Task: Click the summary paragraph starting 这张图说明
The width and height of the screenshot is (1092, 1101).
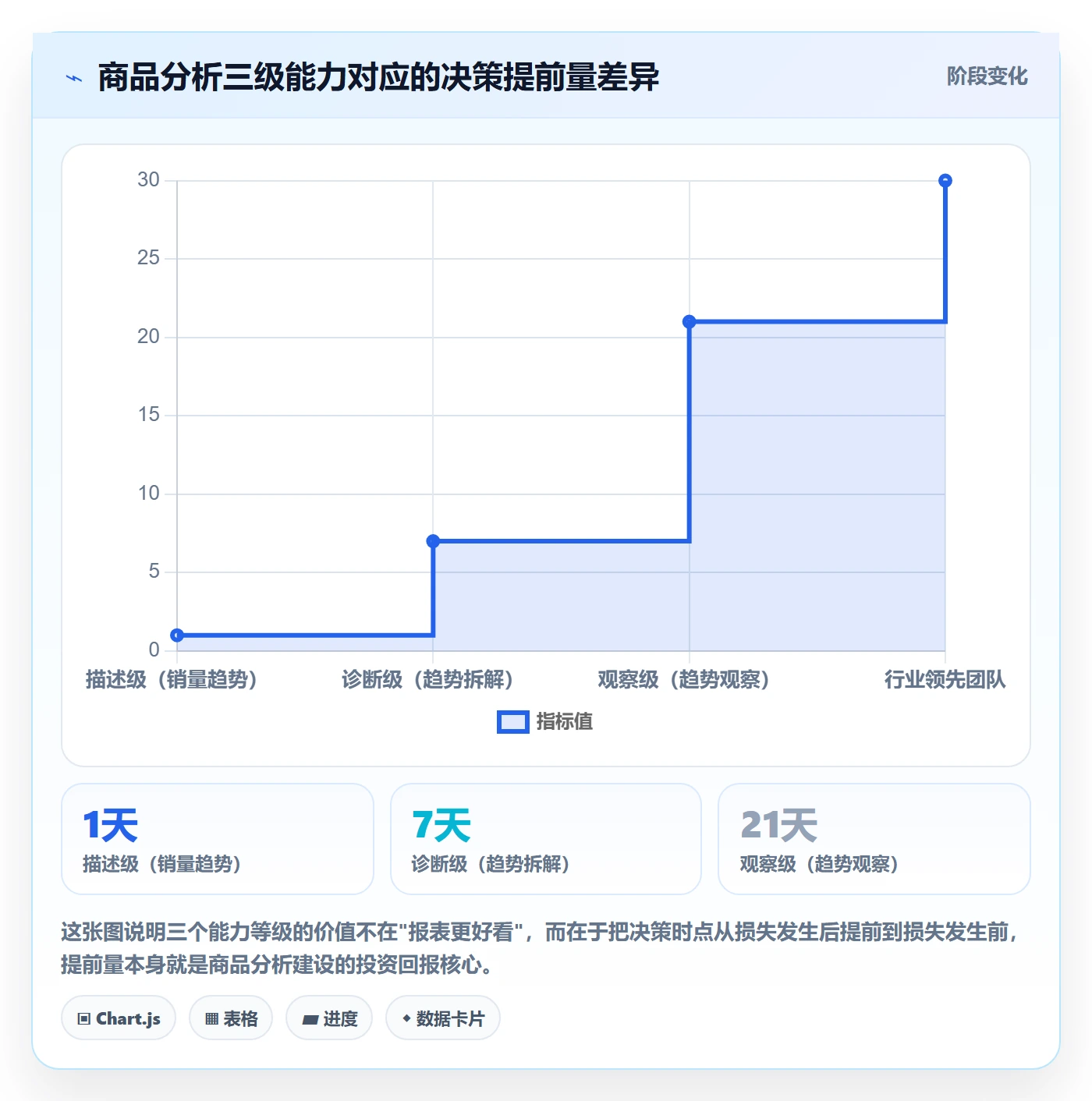Action: pyautogui.click(x=541, y=948)
